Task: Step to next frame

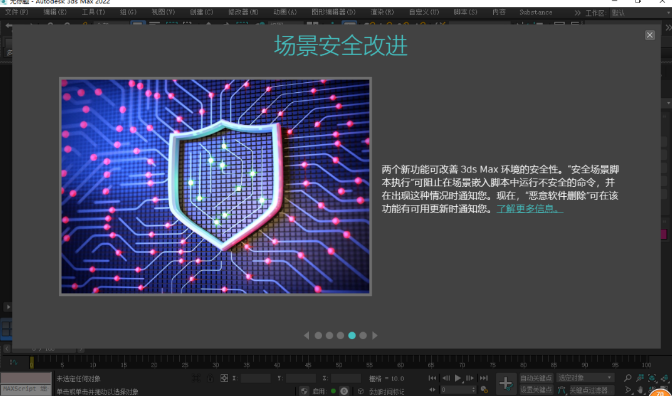Action: pyautogui.click(x=470, y=378)
